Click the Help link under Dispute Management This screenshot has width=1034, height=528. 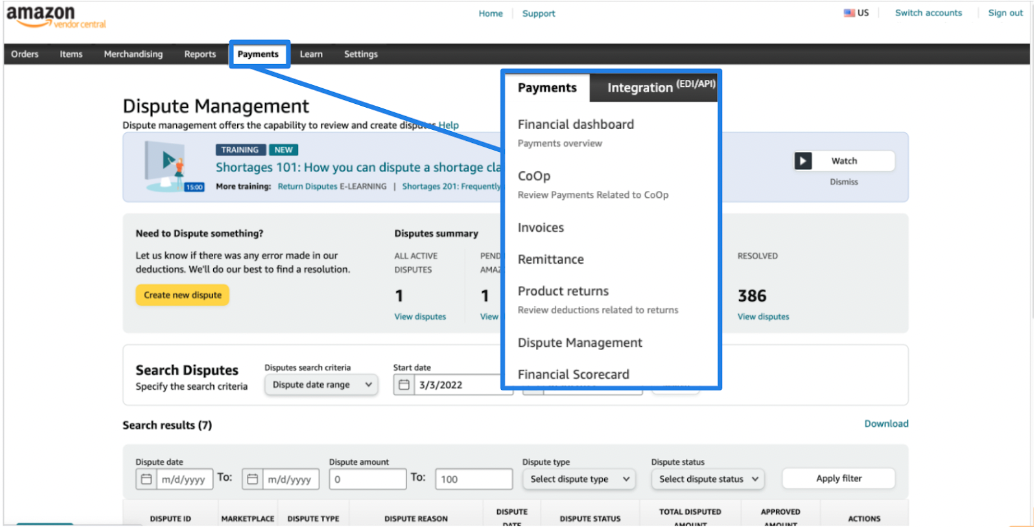[x=449, y=125]
